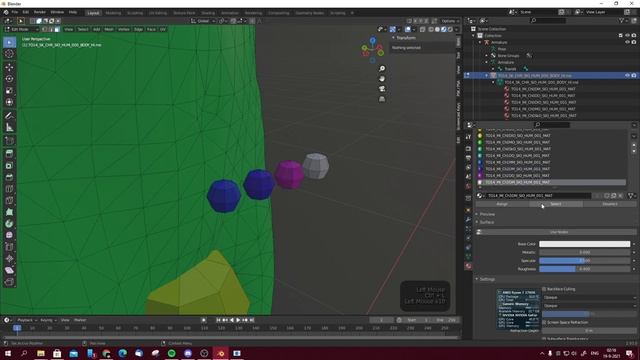Open the Render menu

tap(40, 12)
